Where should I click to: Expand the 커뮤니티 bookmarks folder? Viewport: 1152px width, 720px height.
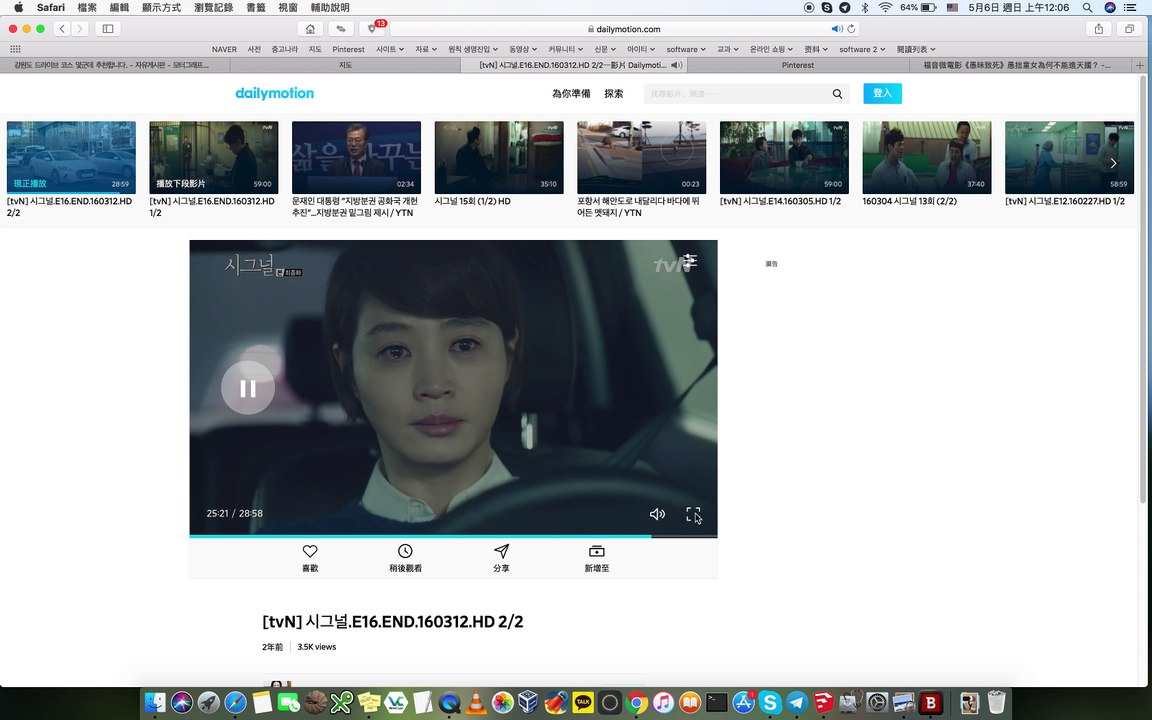pyautogui.click(x=566, y=49)
